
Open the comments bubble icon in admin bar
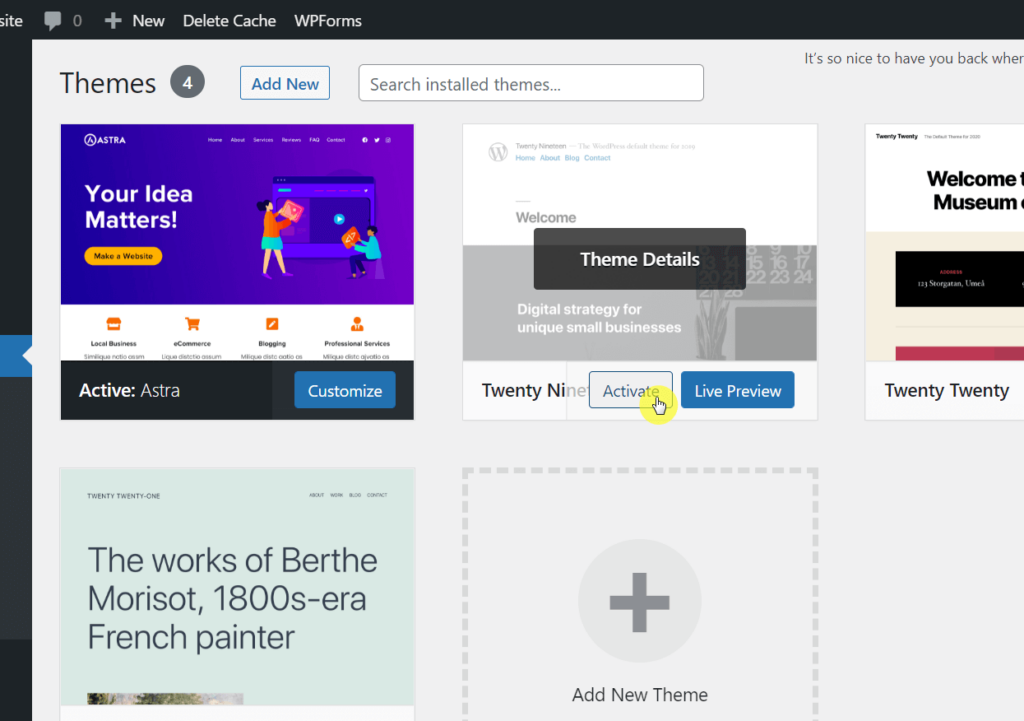click(53, 21)
